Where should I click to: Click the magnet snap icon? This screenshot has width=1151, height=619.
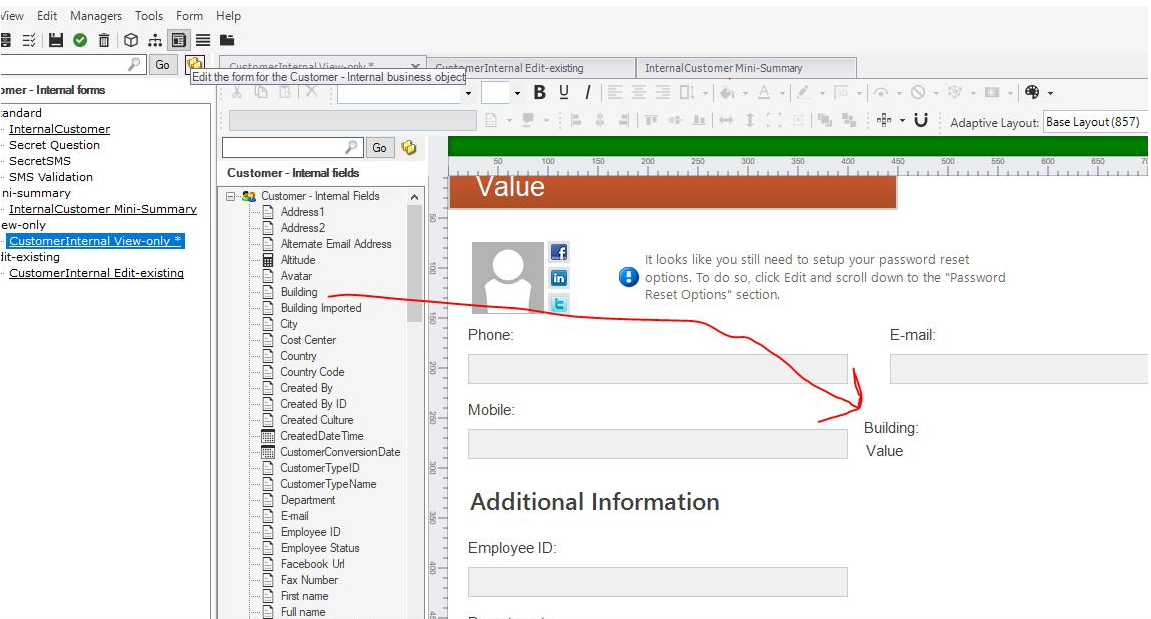click(921, 120)
